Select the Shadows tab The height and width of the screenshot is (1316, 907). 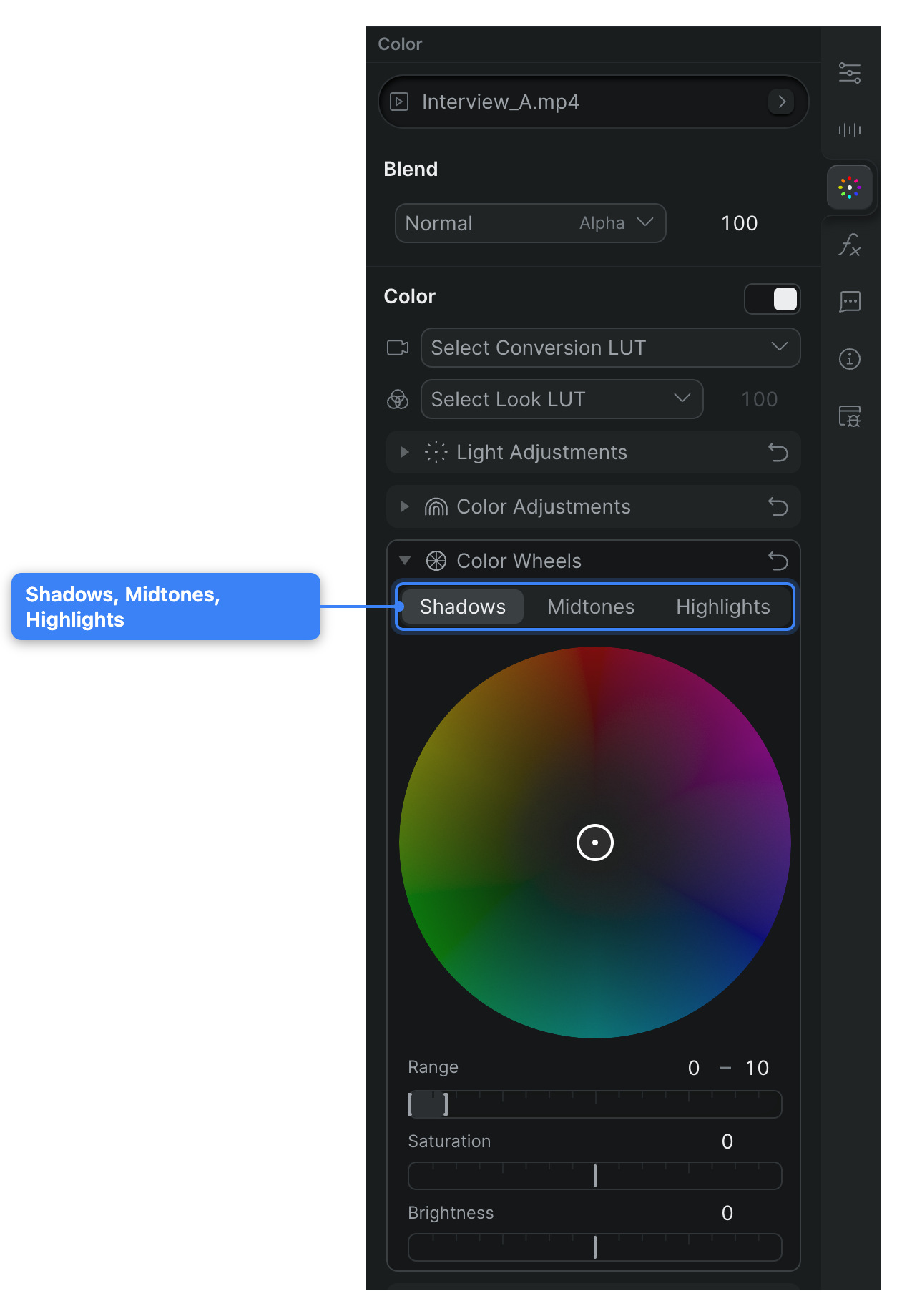coord(463,607)
